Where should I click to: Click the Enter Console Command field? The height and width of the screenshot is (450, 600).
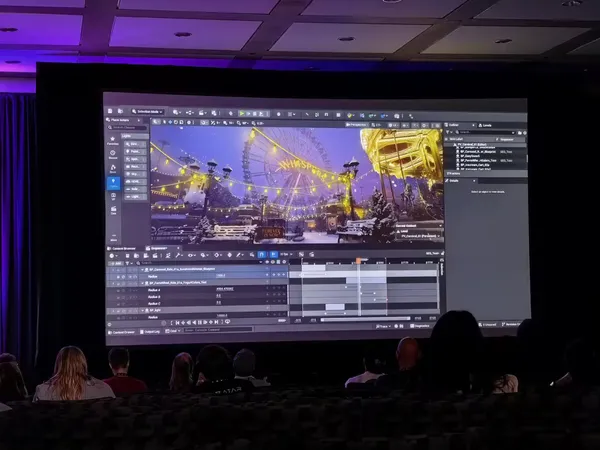(x=218, y=330)
